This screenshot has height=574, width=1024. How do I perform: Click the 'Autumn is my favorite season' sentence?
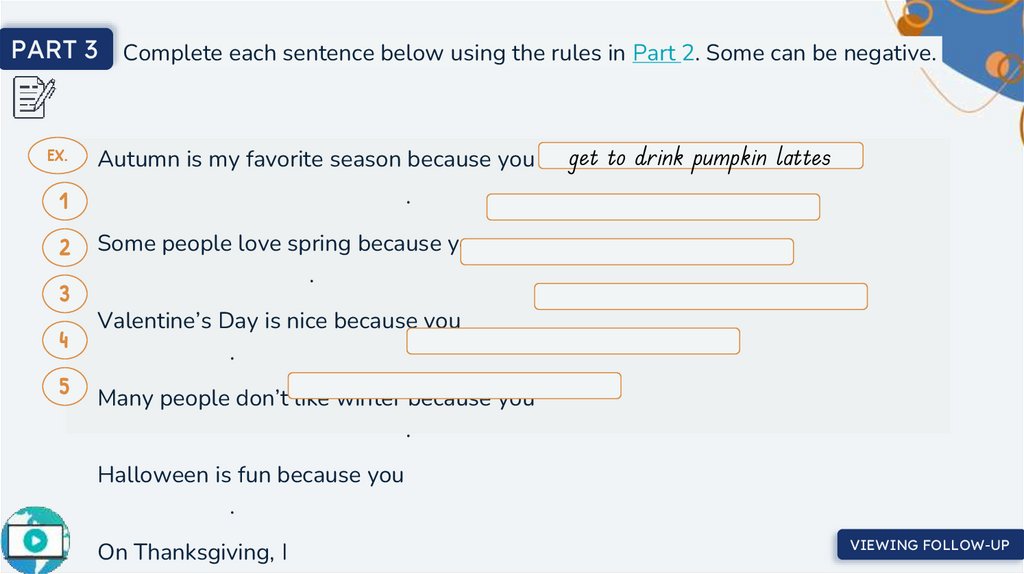[x=315, y=159]
